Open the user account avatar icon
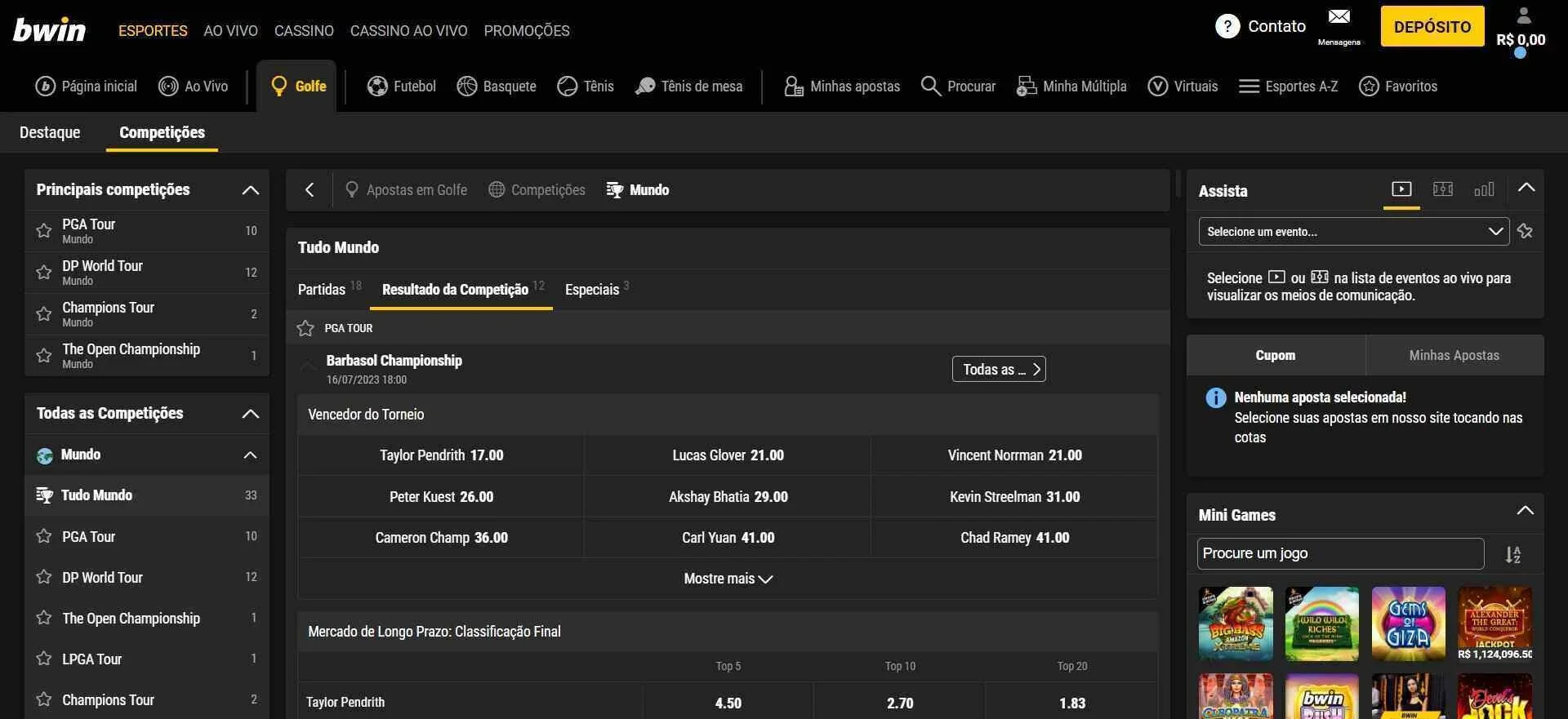1568x719 pixels. pyautogui.click(x=1523, y=16)
